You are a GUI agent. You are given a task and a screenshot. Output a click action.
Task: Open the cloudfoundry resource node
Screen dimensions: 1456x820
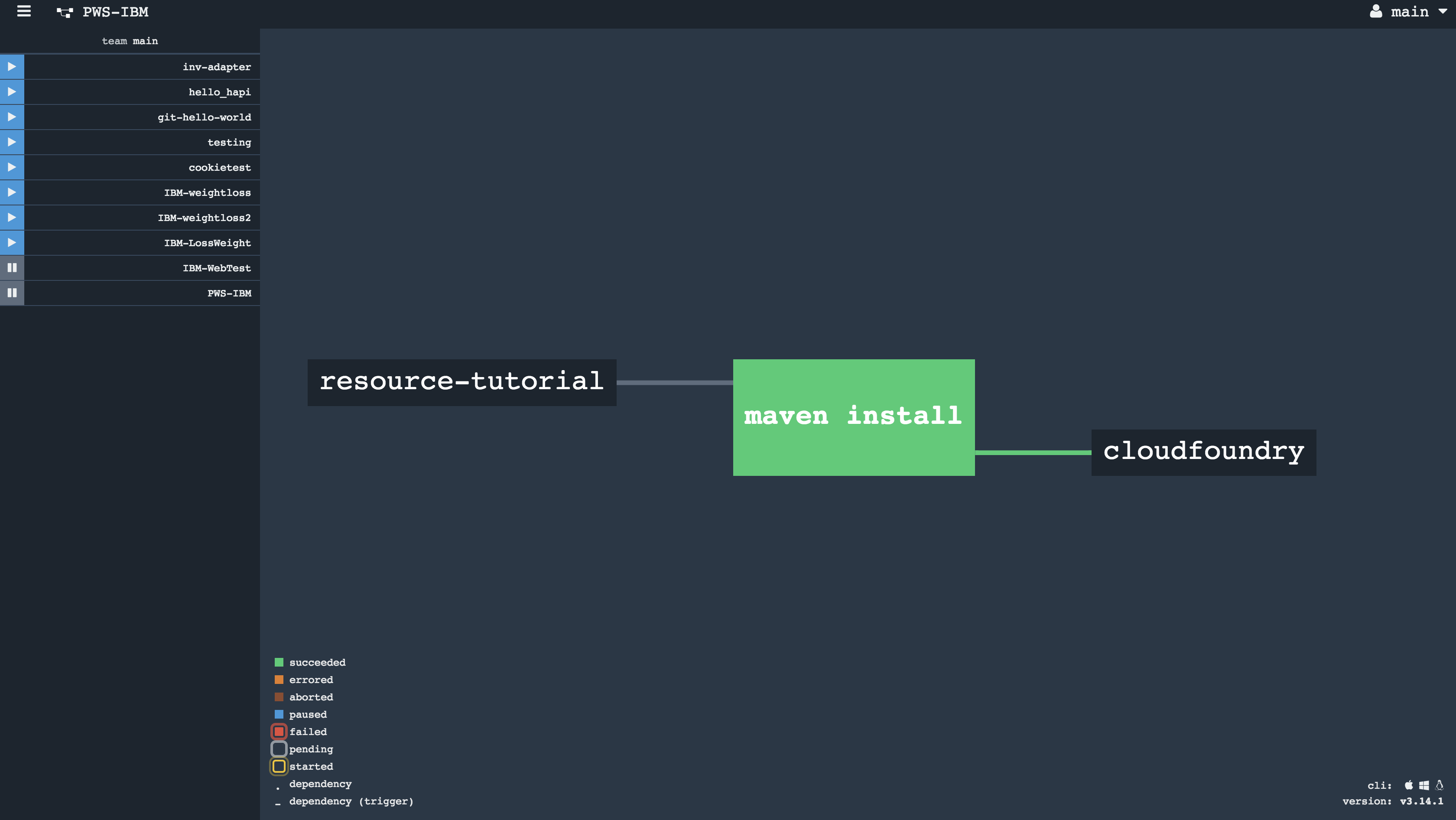(x=1203, y=452)
